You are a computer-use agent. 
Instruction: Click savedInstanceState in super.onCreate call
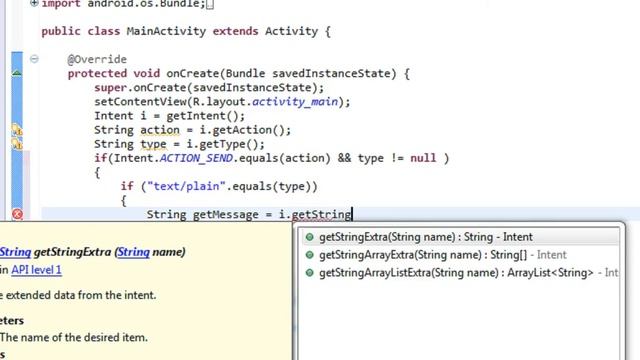pyautogui.click(x=252, y=87)
